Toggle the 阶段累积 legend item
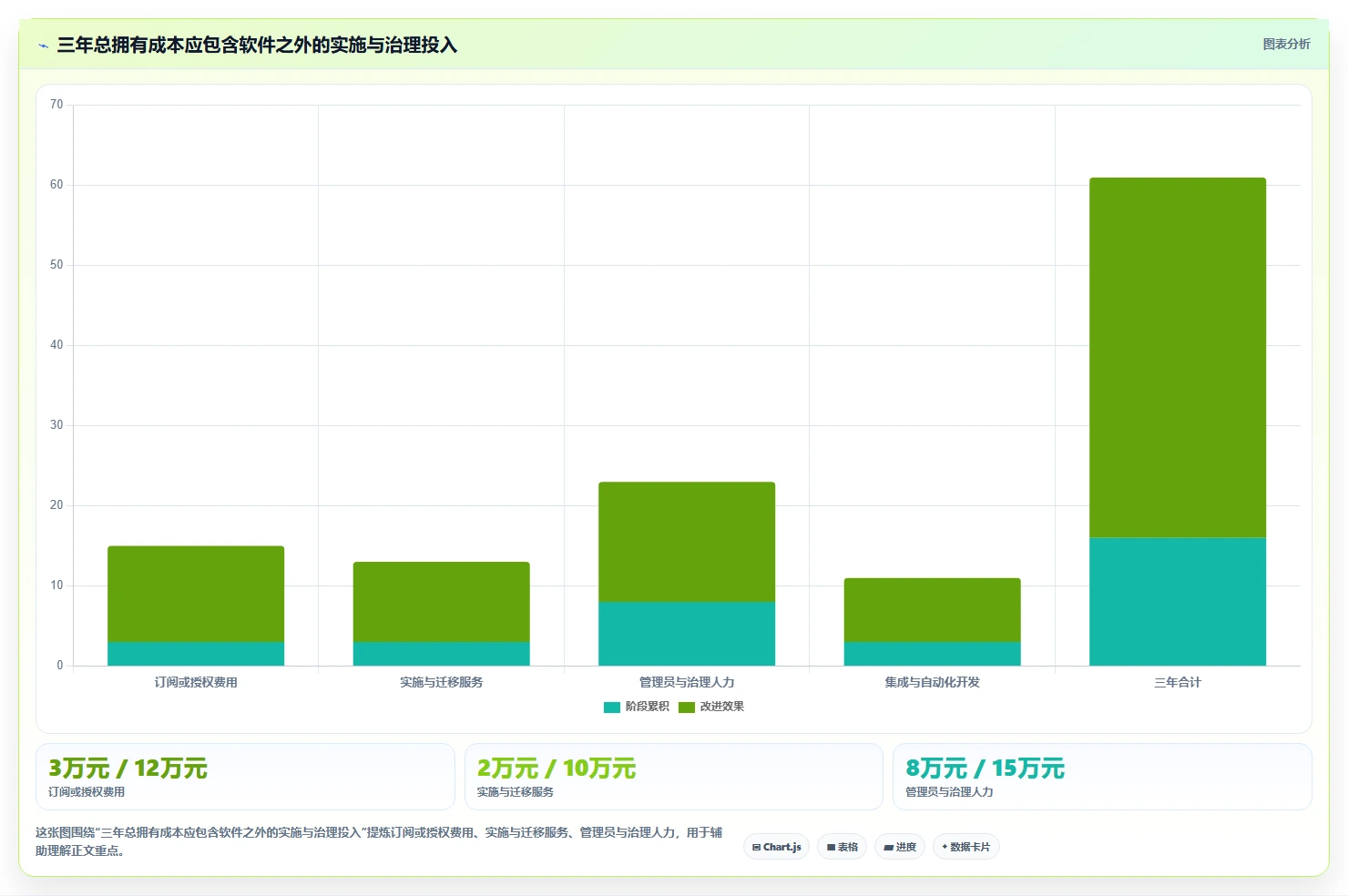The height and width of the screenshot is (896, 1348). [x=637, y=707]
